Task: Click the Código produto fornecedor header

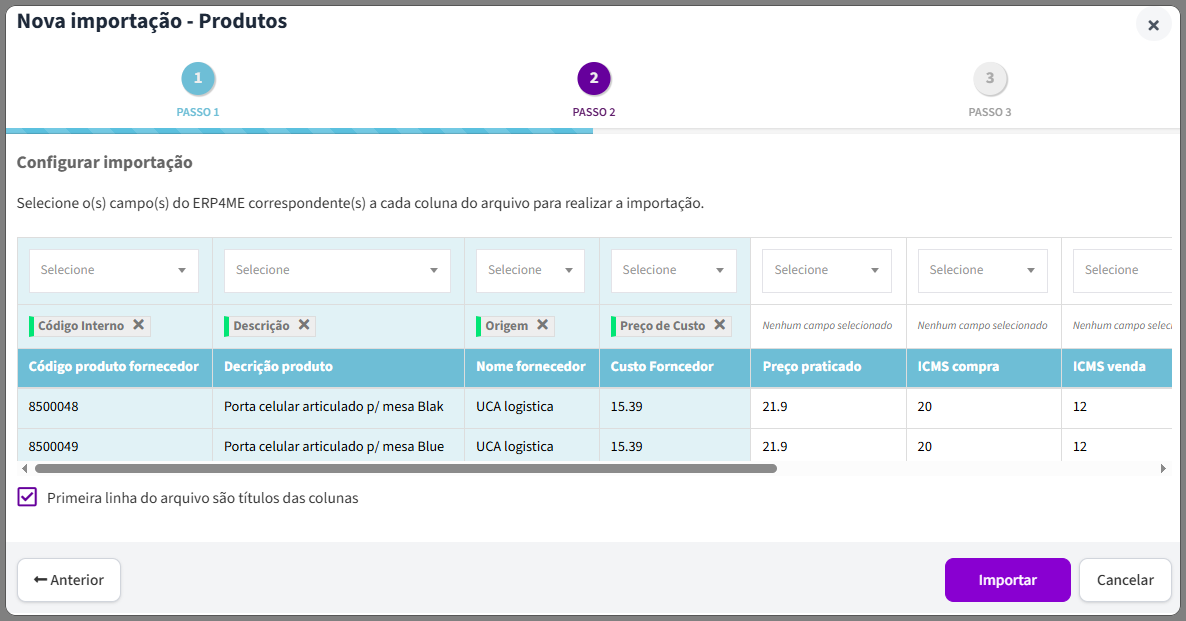Action: (113, 366)
